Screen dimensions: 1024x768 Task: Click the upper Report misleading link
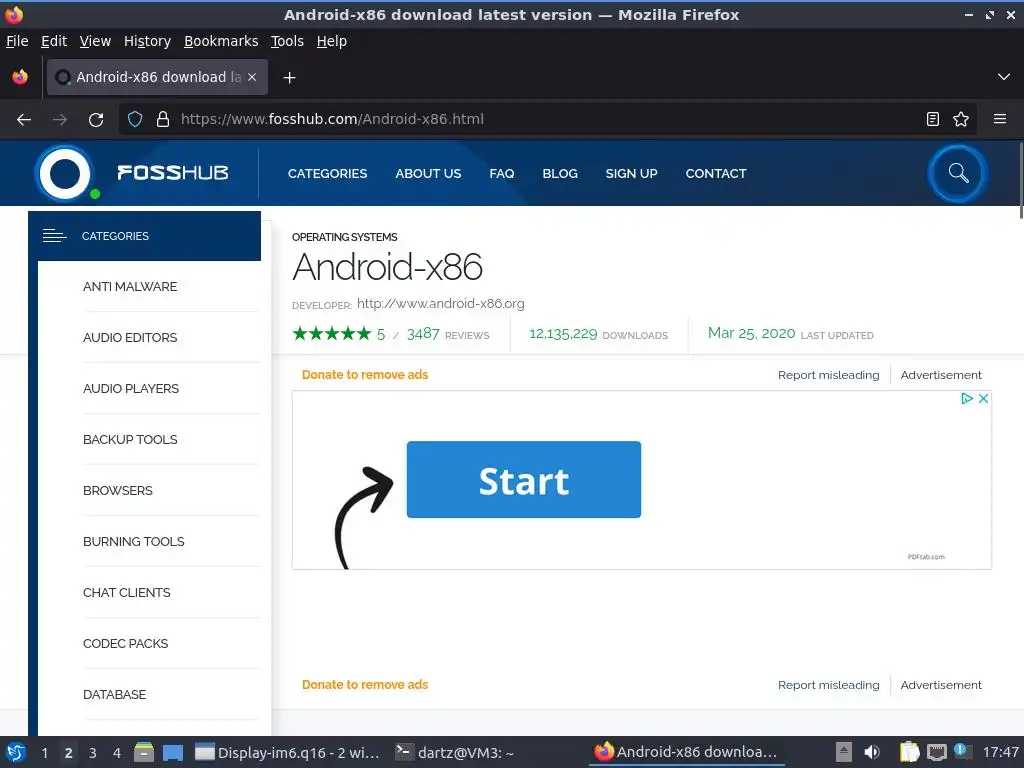point(828,375)
